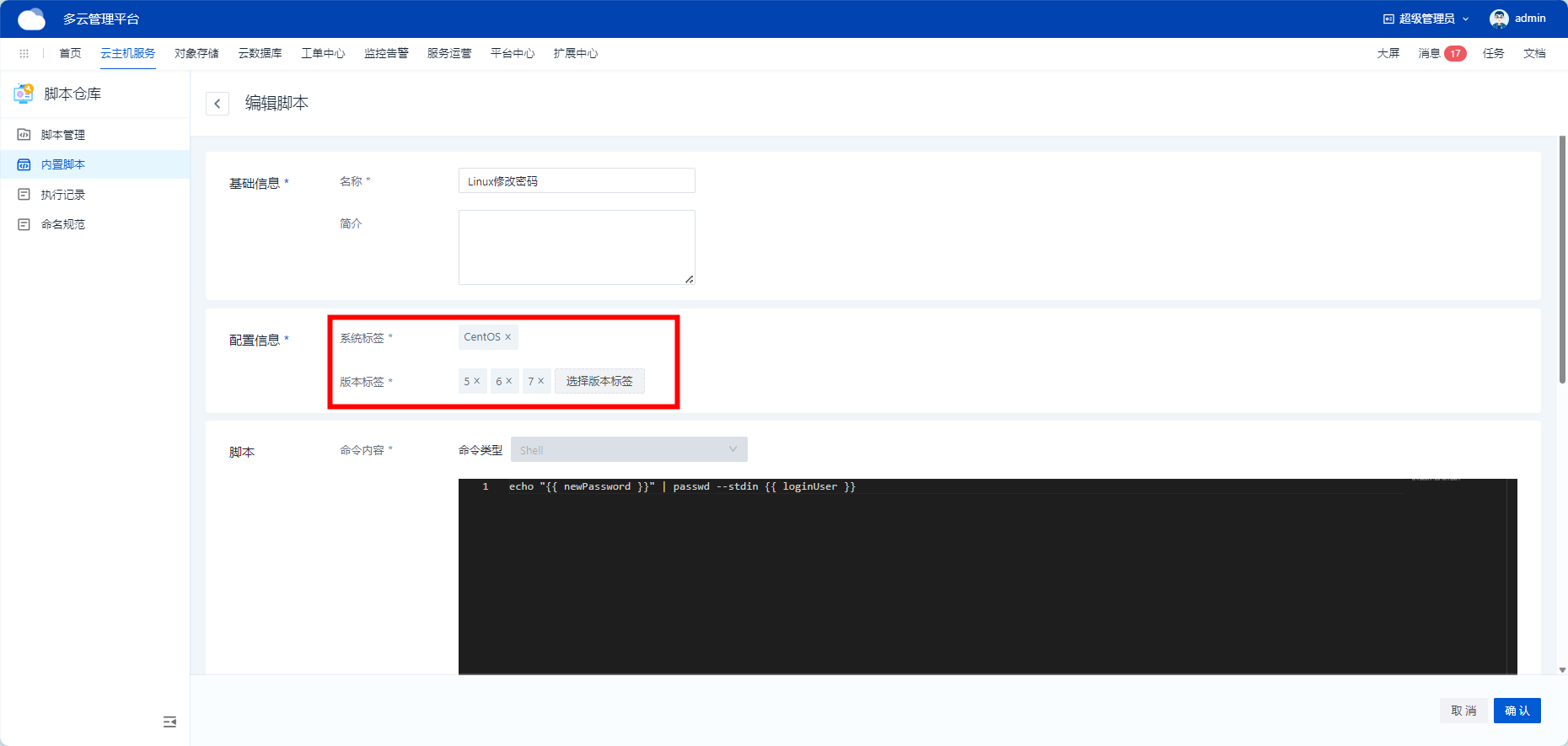Remove version tag 5

point(477,381)
